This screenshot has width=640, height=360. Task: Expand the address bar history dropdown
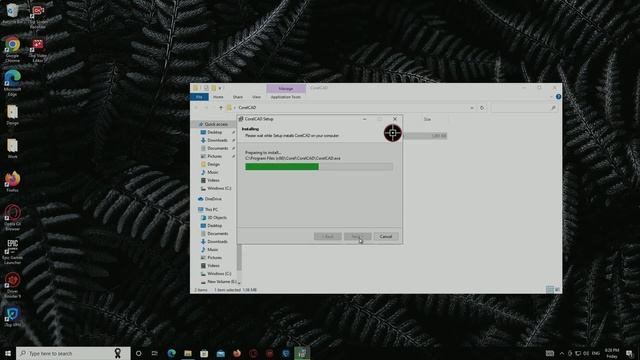[x=472, y=108]
